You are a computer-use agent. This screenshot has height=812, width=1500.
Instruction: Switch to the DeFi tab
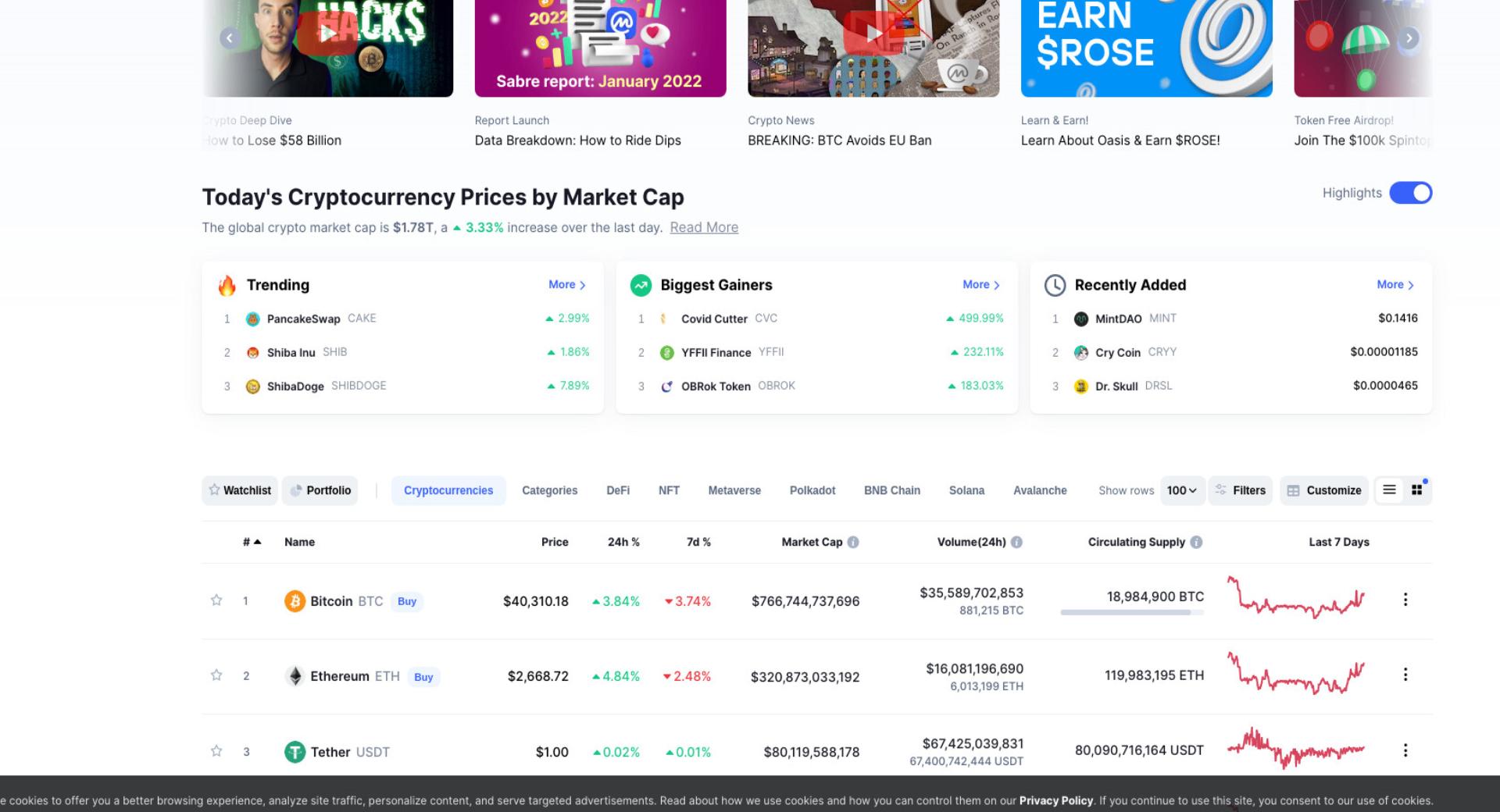tap(618, 490)
